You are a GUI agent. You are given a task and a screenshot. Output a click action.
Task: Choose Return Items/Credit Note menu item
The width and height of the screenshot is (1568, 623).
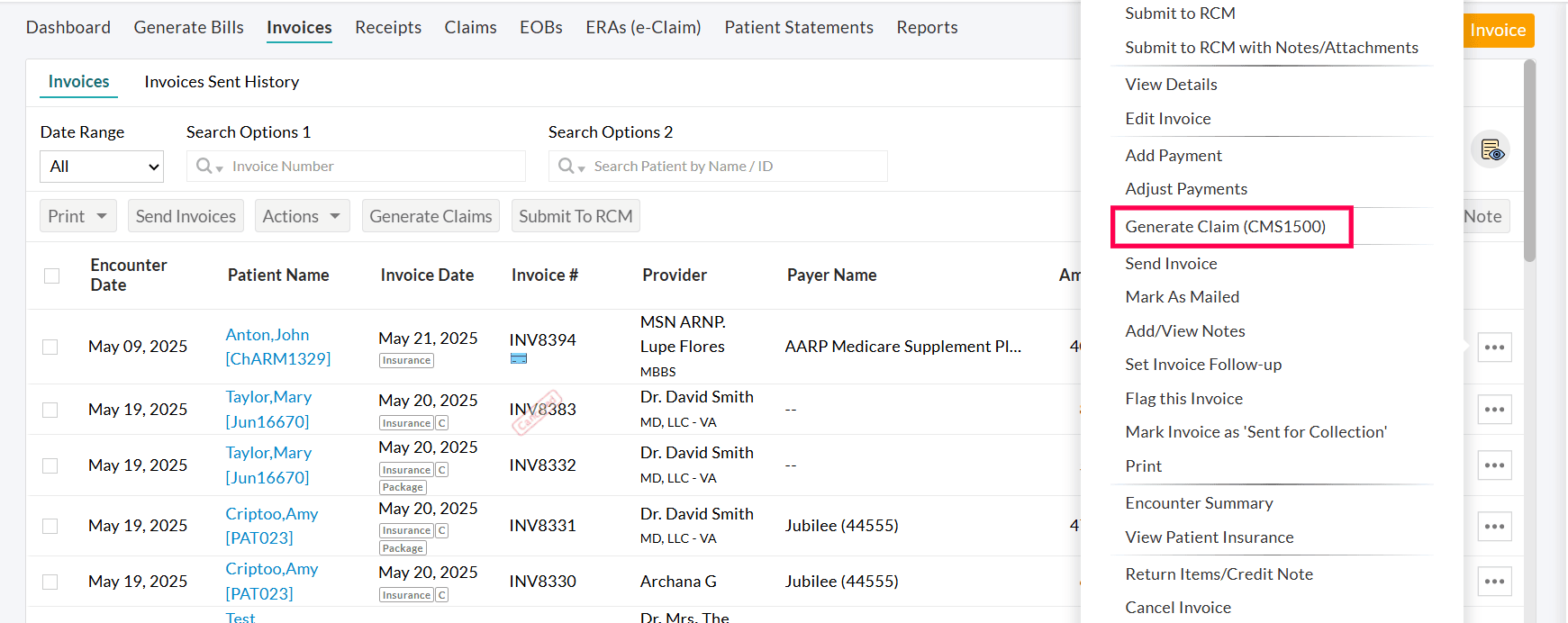point(1219,574)
